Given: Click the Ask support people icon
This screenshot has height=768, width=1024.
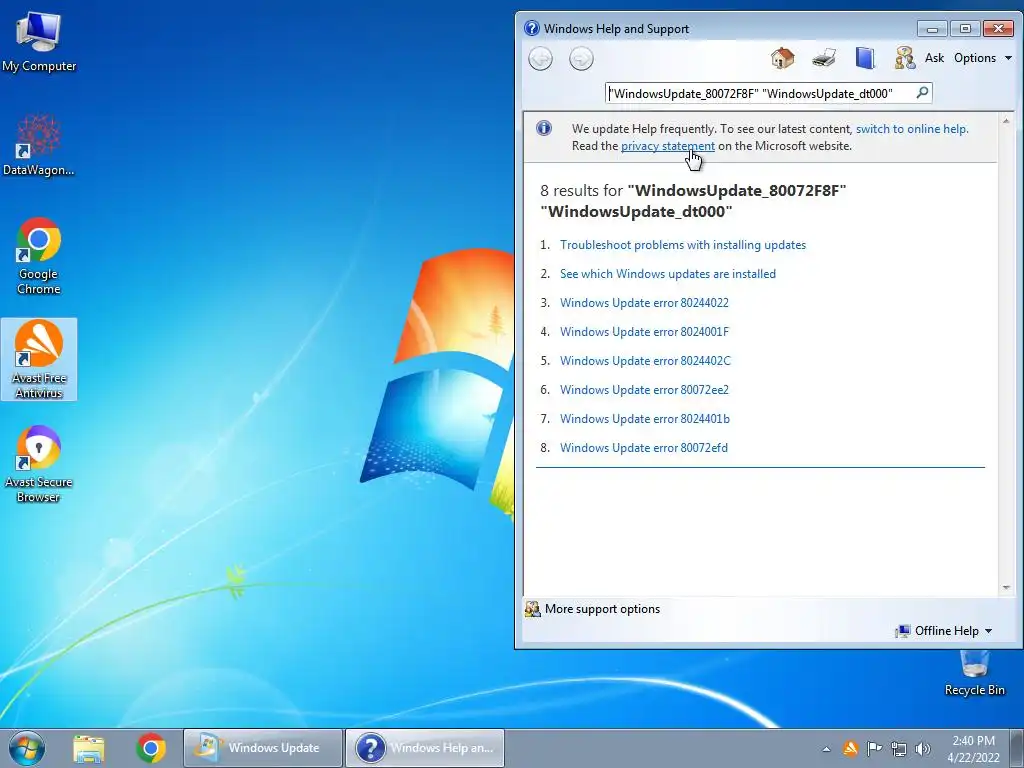Looking at the screenshot, I should tap(904, 58).
